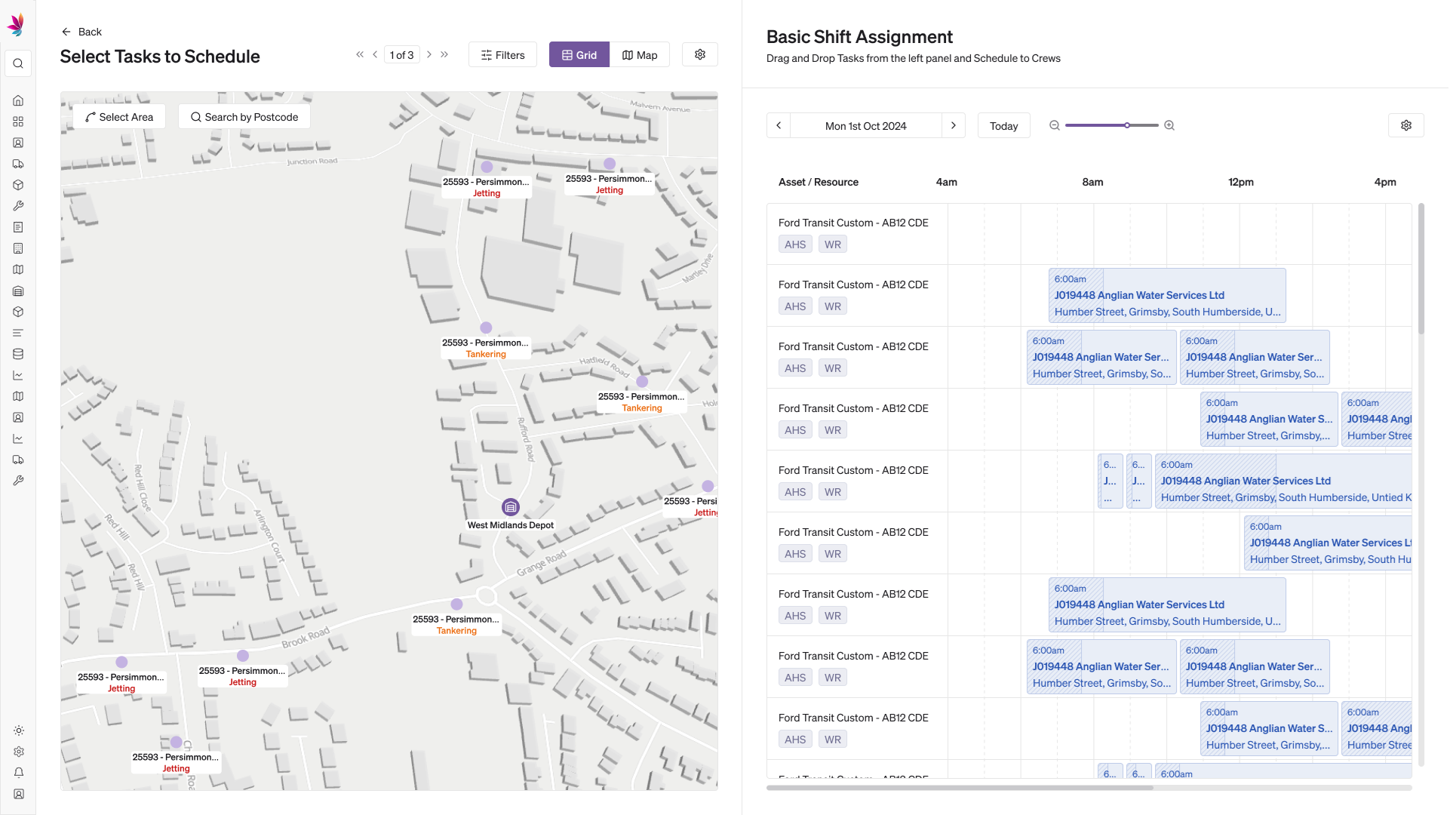
Task: Click the Today button
Action: [x=1003, y=126]
